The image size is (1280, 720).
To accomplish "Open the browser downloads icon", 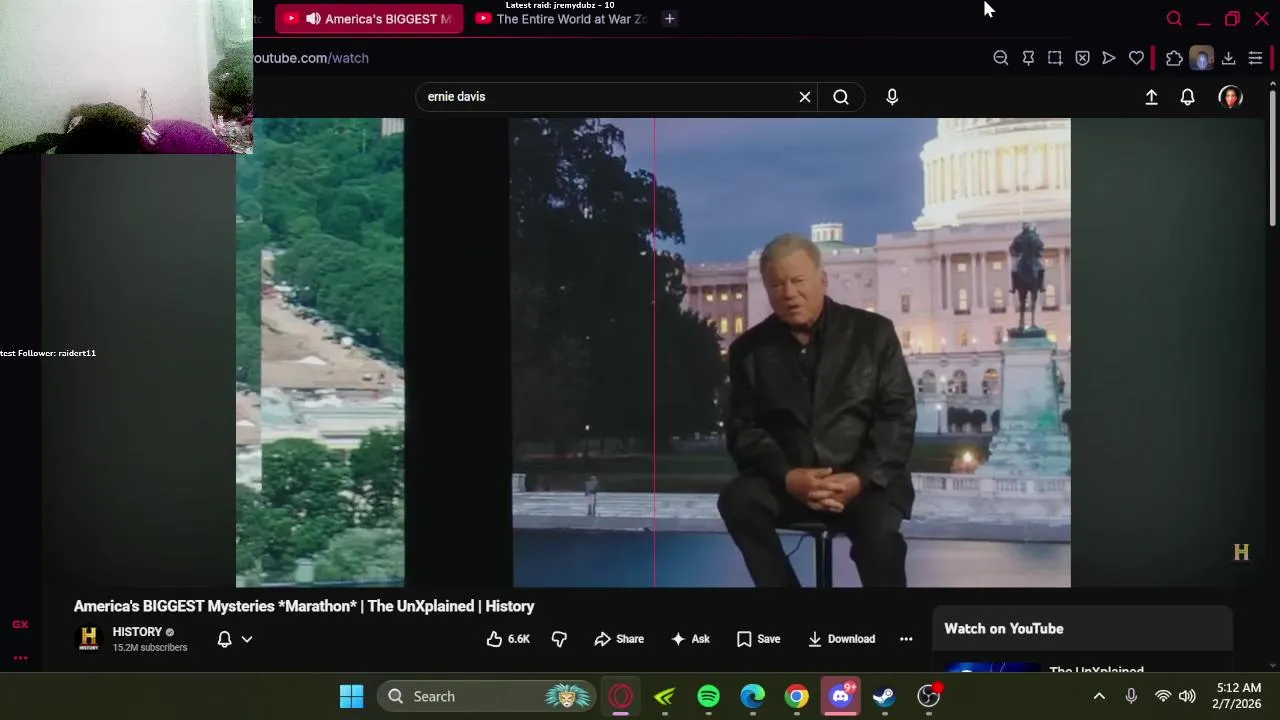I will pyautogui.click(x=1228, y=58).
